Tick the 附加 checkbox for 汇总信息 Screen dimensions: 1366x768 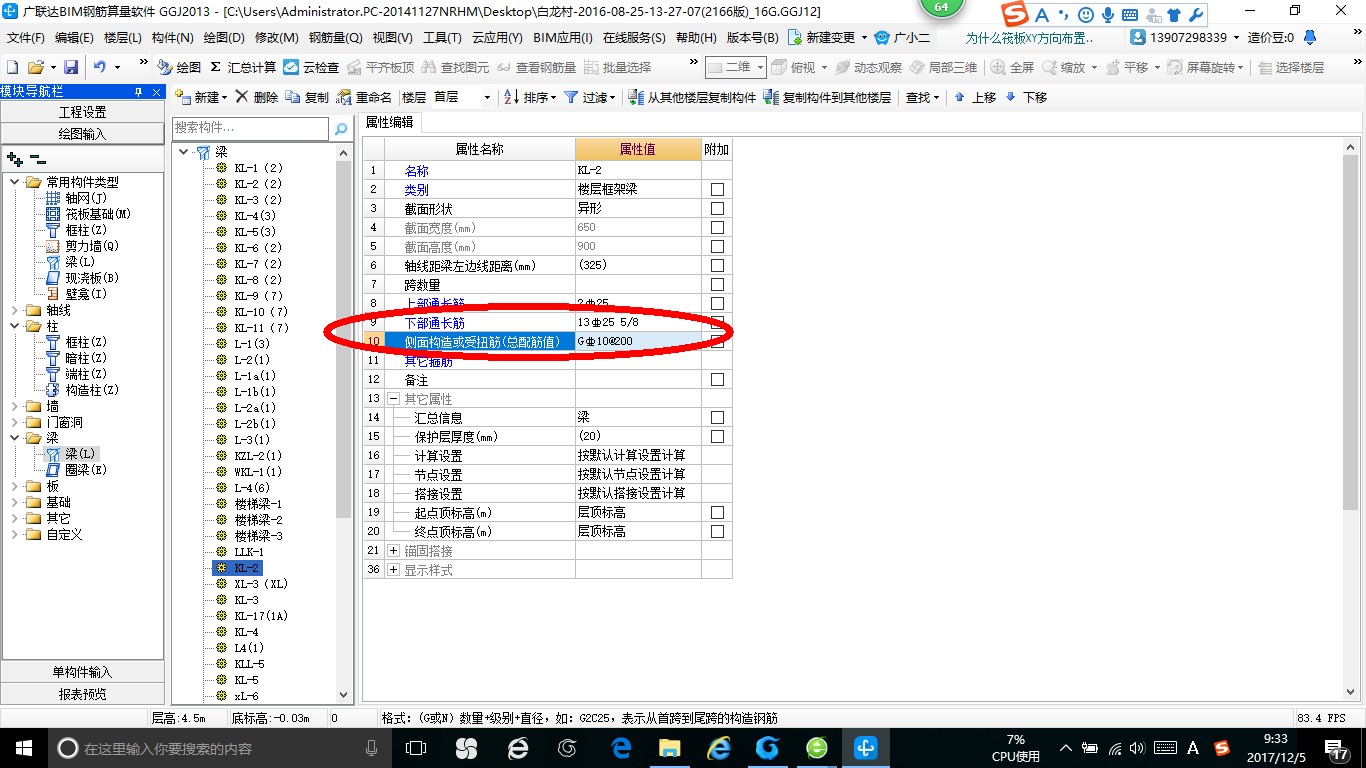pyautogui.click(x=717, y=418)
